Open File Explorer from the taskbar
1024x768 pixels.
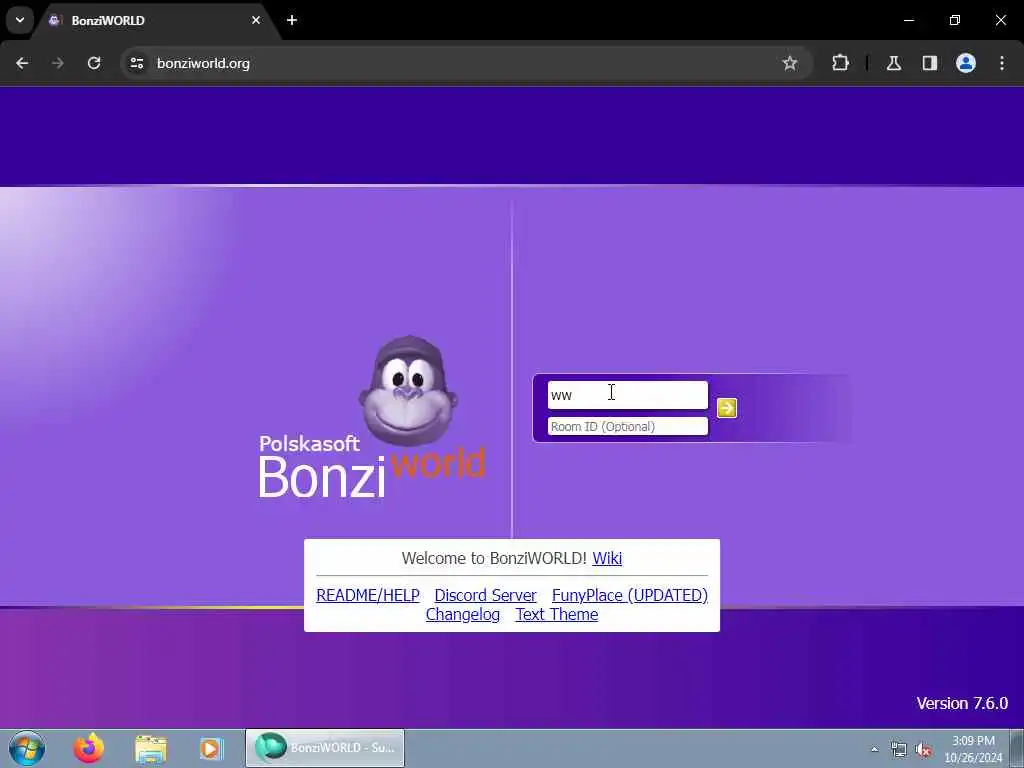pyautogui.click(x=151, y=748)
